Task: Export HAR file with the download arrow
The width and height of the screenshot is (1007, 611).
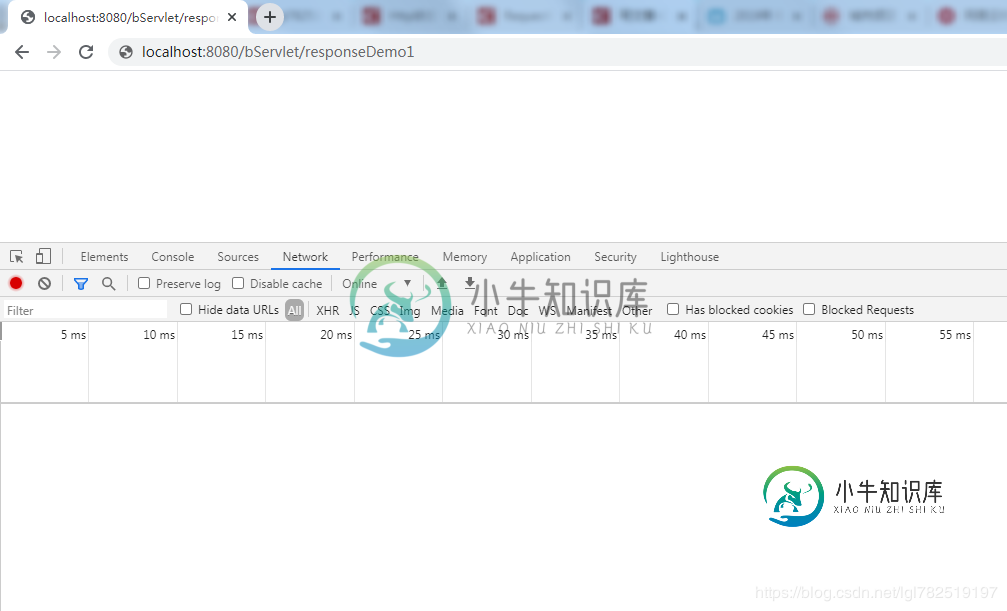Action: coord(470,283)
